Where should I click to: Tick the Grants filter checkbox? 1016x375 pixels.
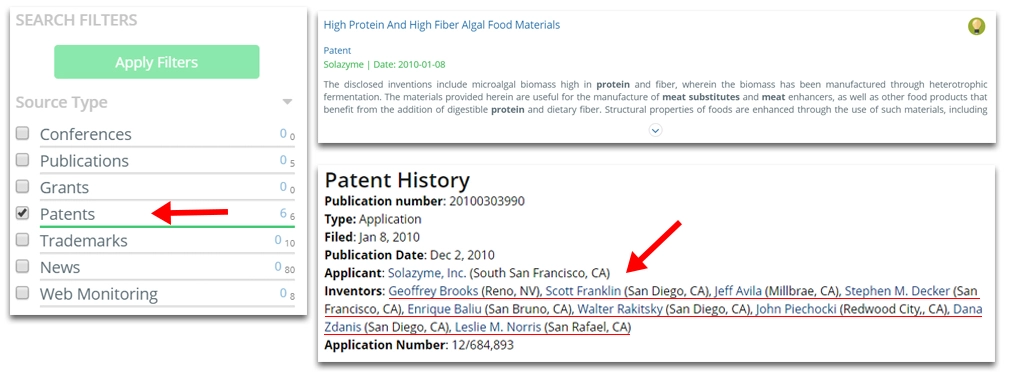pos(23,186)
